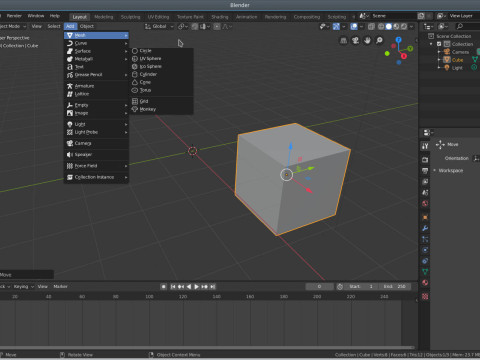Toggle proportional editing

point(217,26)
